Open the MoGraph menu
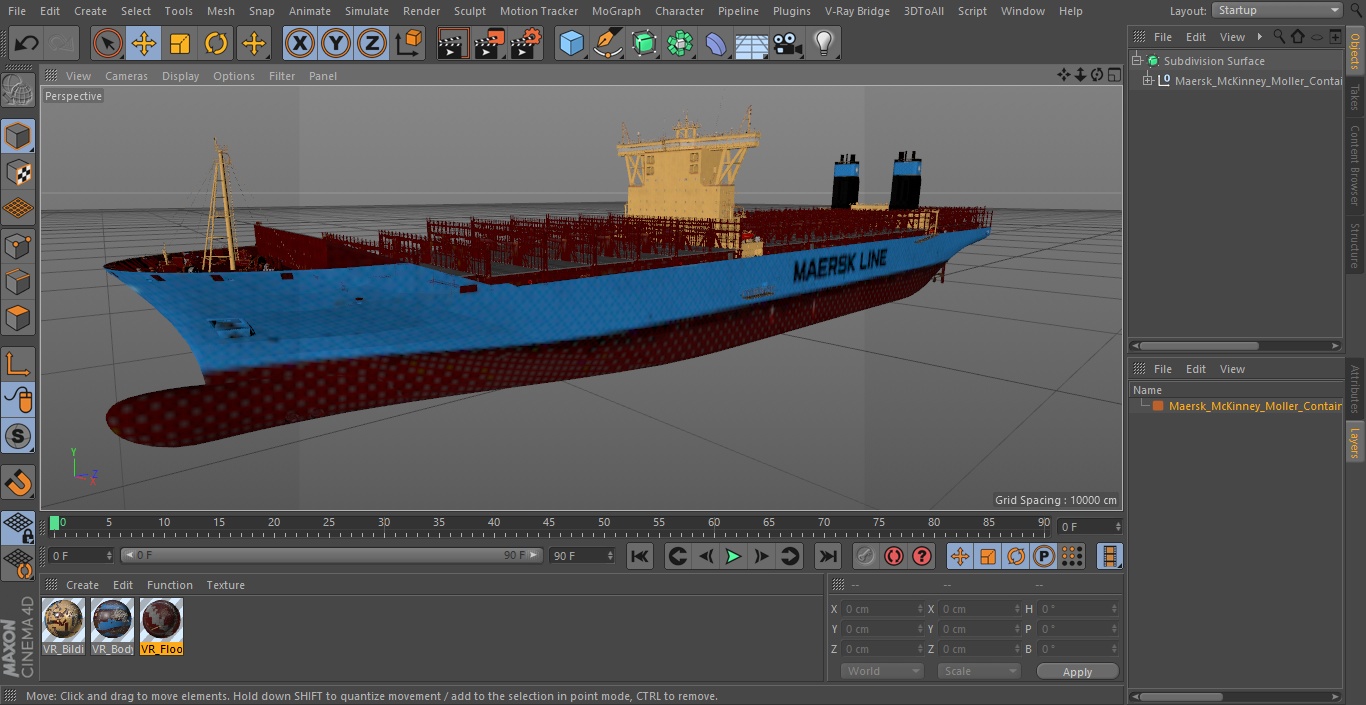The height and width of the screenshot is (705, 1366). 616,11
